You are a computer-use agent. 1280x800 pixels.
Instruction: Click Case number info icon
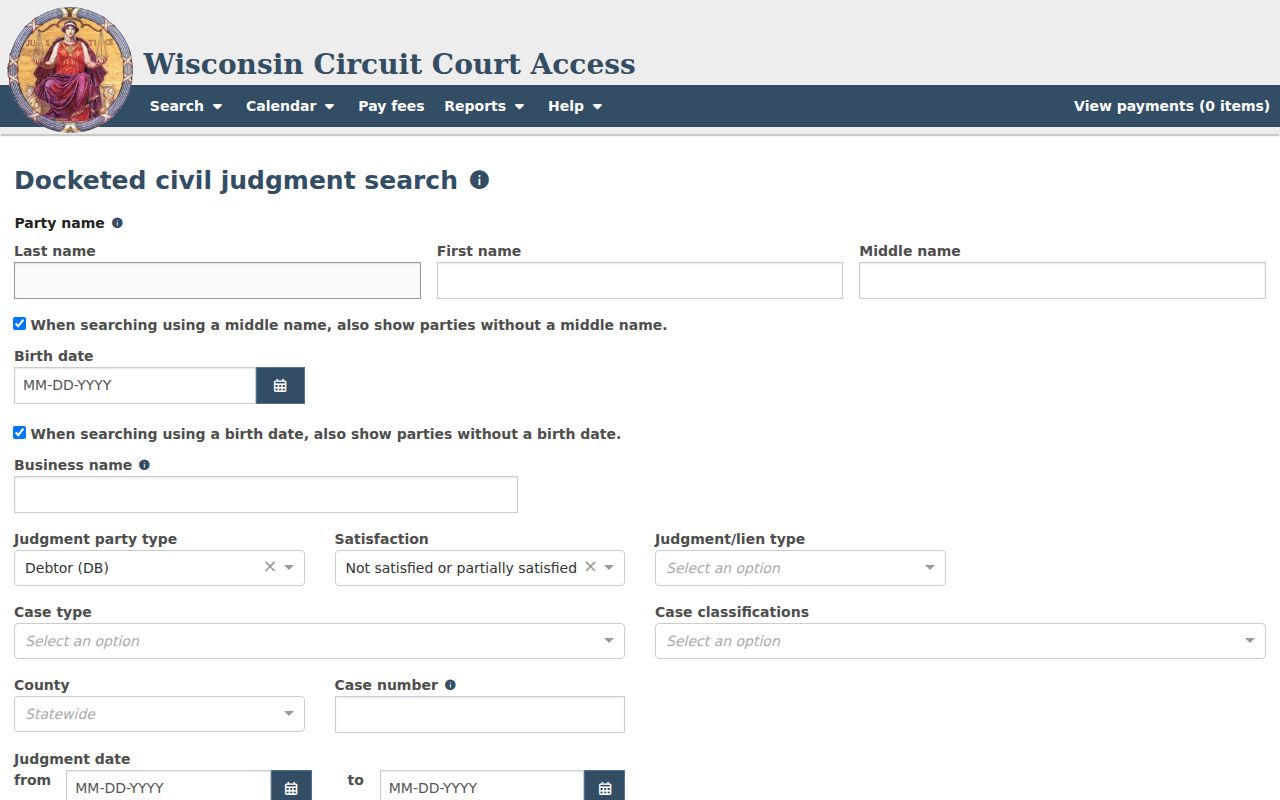click(x=450, y=685)
